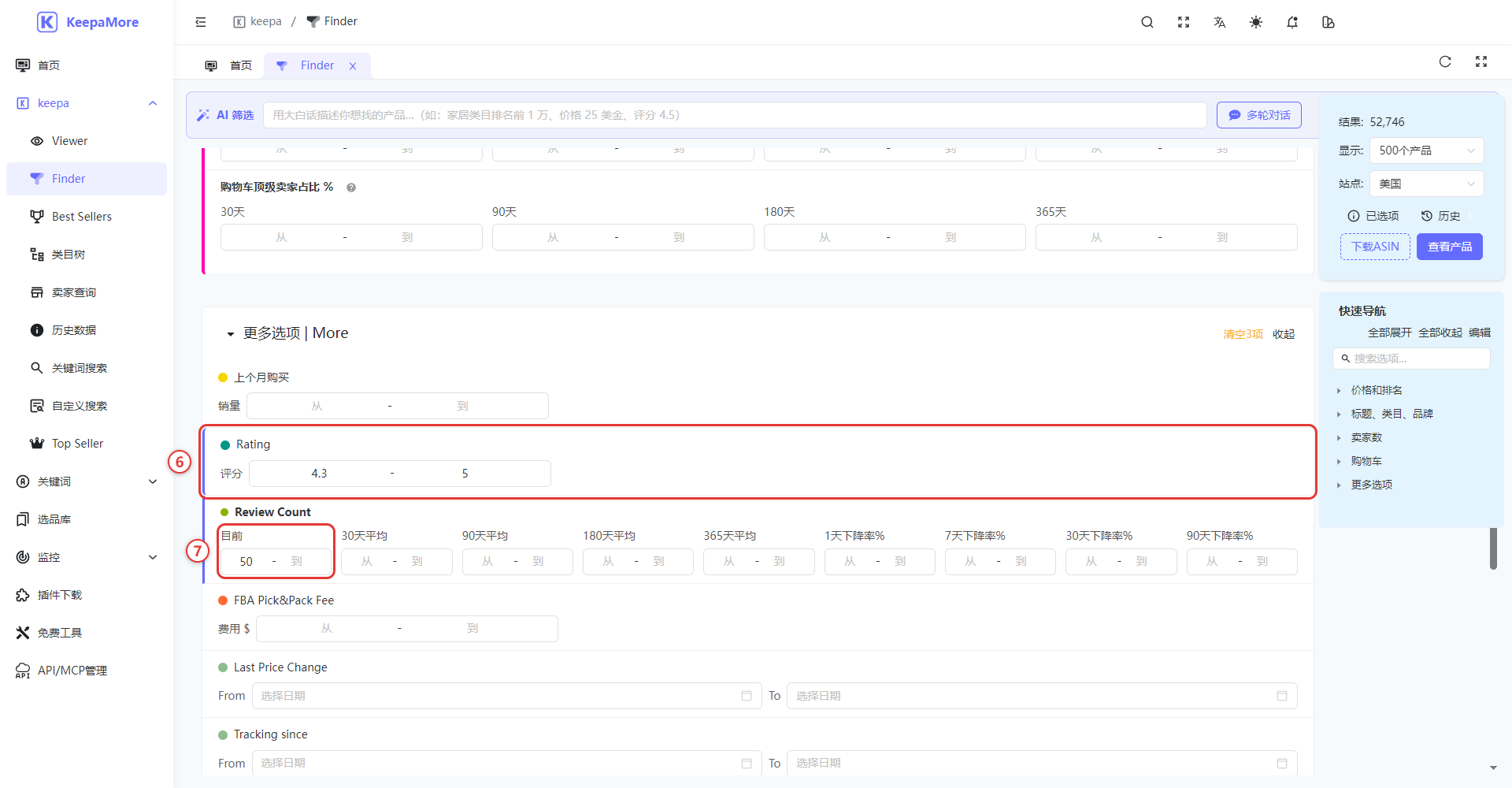Click the search icon in top bar

pyautogui.click(x=1147, y=22)
